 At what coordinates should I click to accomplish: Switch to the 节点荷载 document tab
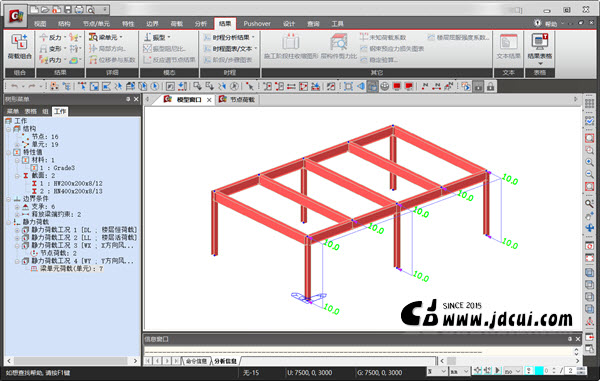(236, 99)
